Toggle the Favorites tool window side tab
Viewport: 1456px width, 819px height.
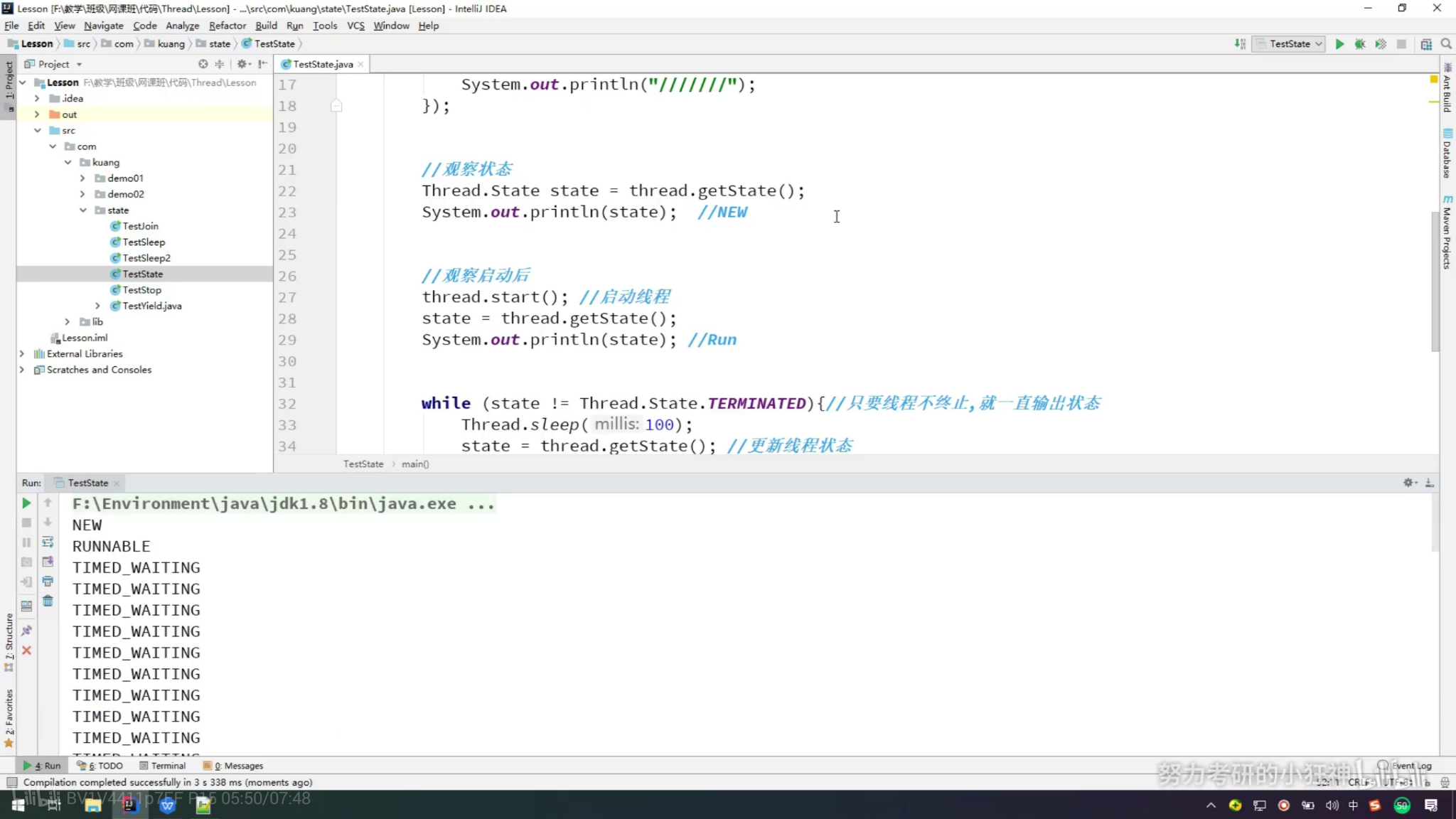9,718
